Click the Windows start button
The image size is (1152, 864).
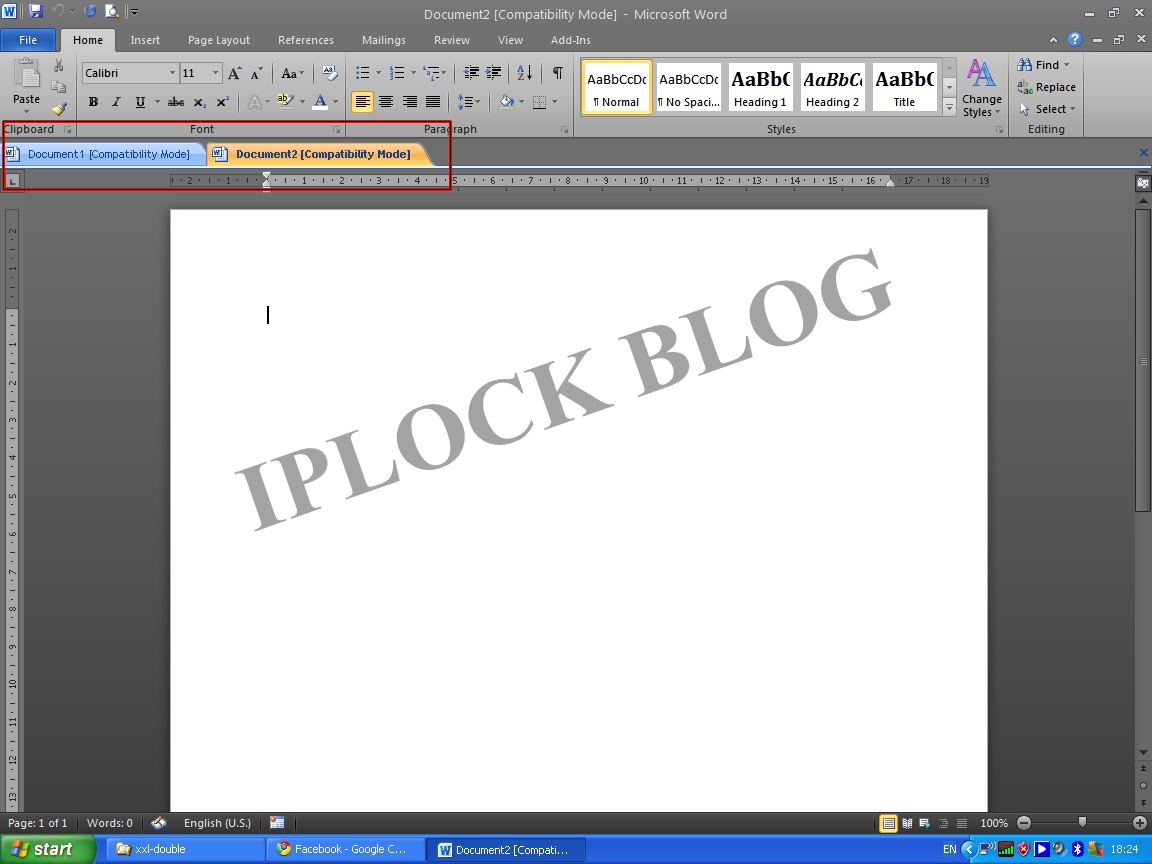click(46, 849)
